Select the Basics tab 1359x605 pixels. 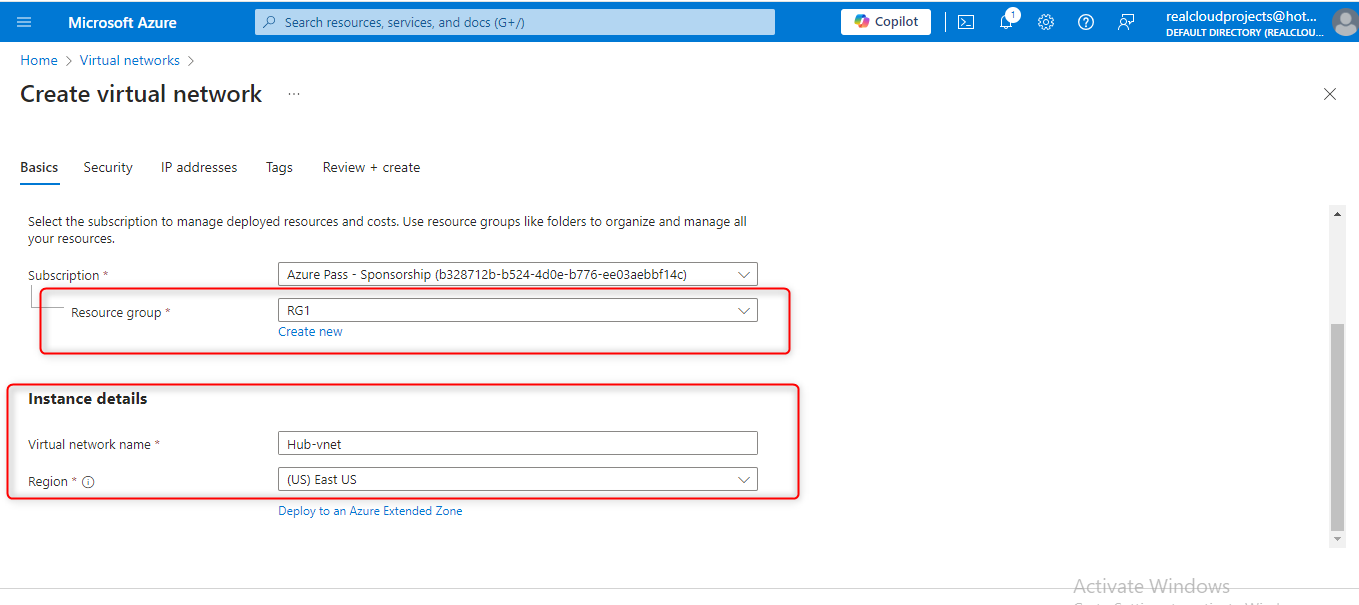(39, 167)
